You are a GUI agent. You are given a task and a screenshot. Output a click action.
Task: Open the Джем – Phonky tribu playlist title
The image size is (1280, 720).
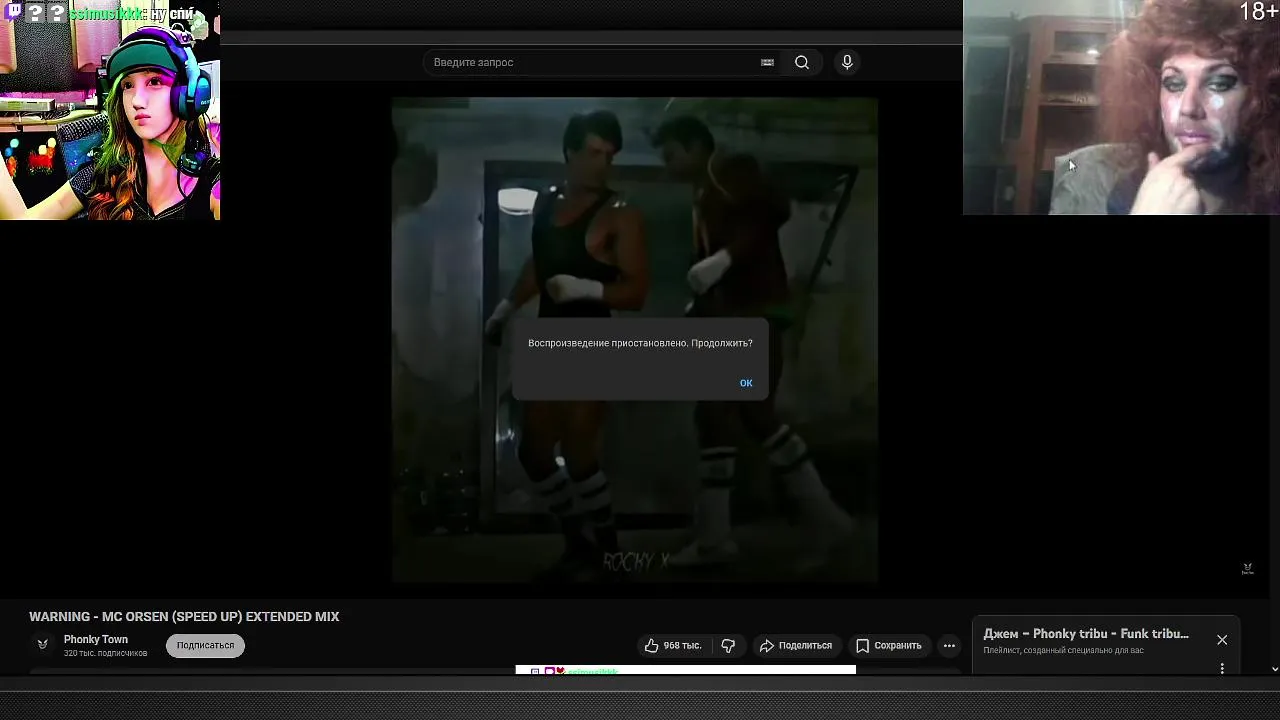pos(1086,634)
